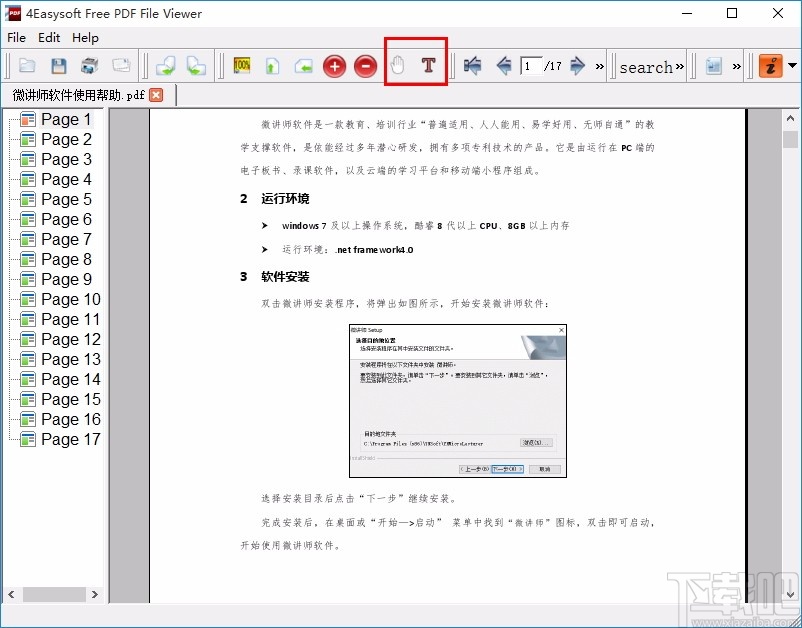This screenshot has height=628, width=802.
Task: Open the Help menu
Action: (x=85, y=38)
